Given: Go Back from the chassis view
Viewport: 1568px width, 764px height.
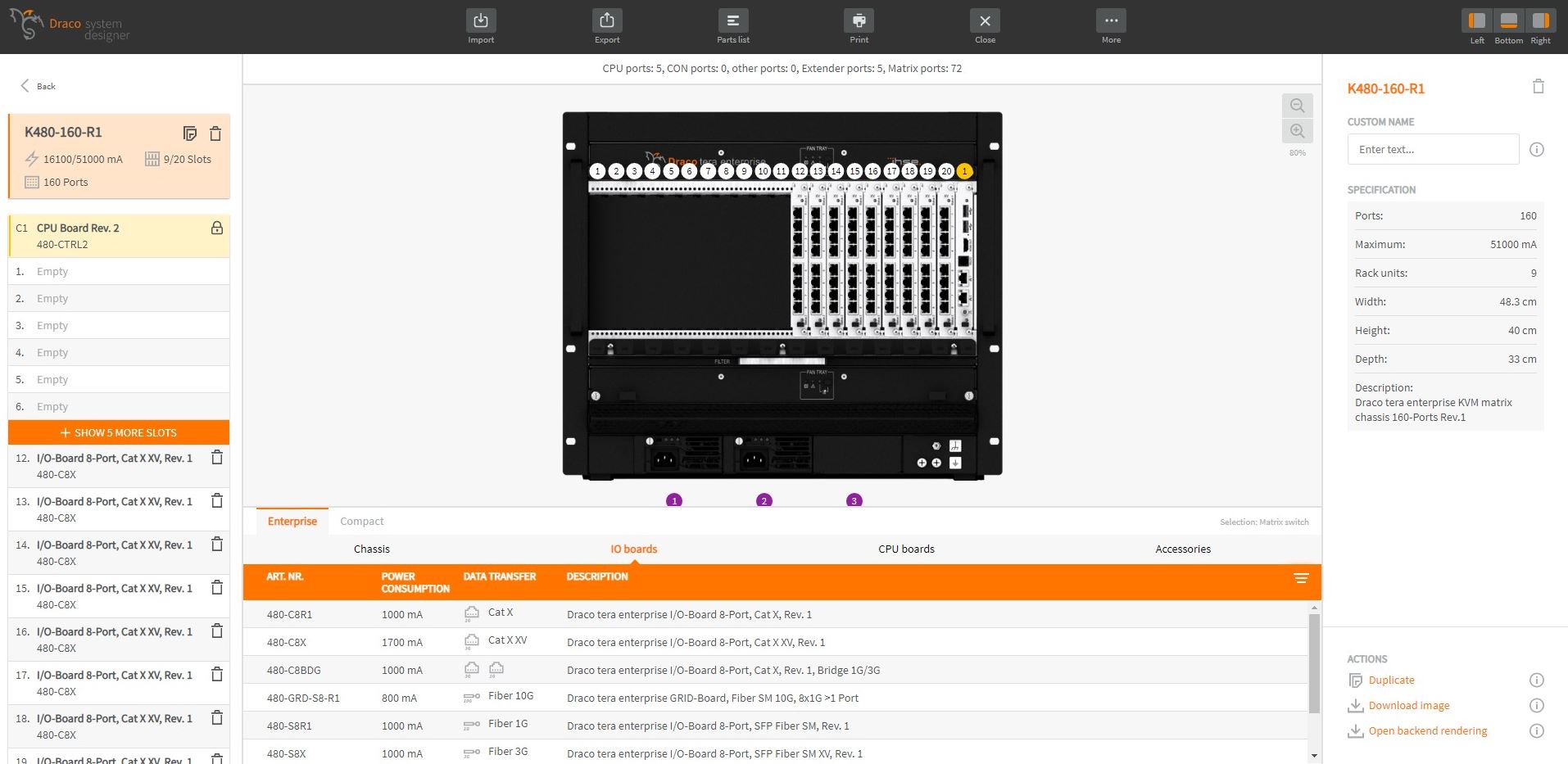Looking at the screenshot, I should click(x=38, y=86).
